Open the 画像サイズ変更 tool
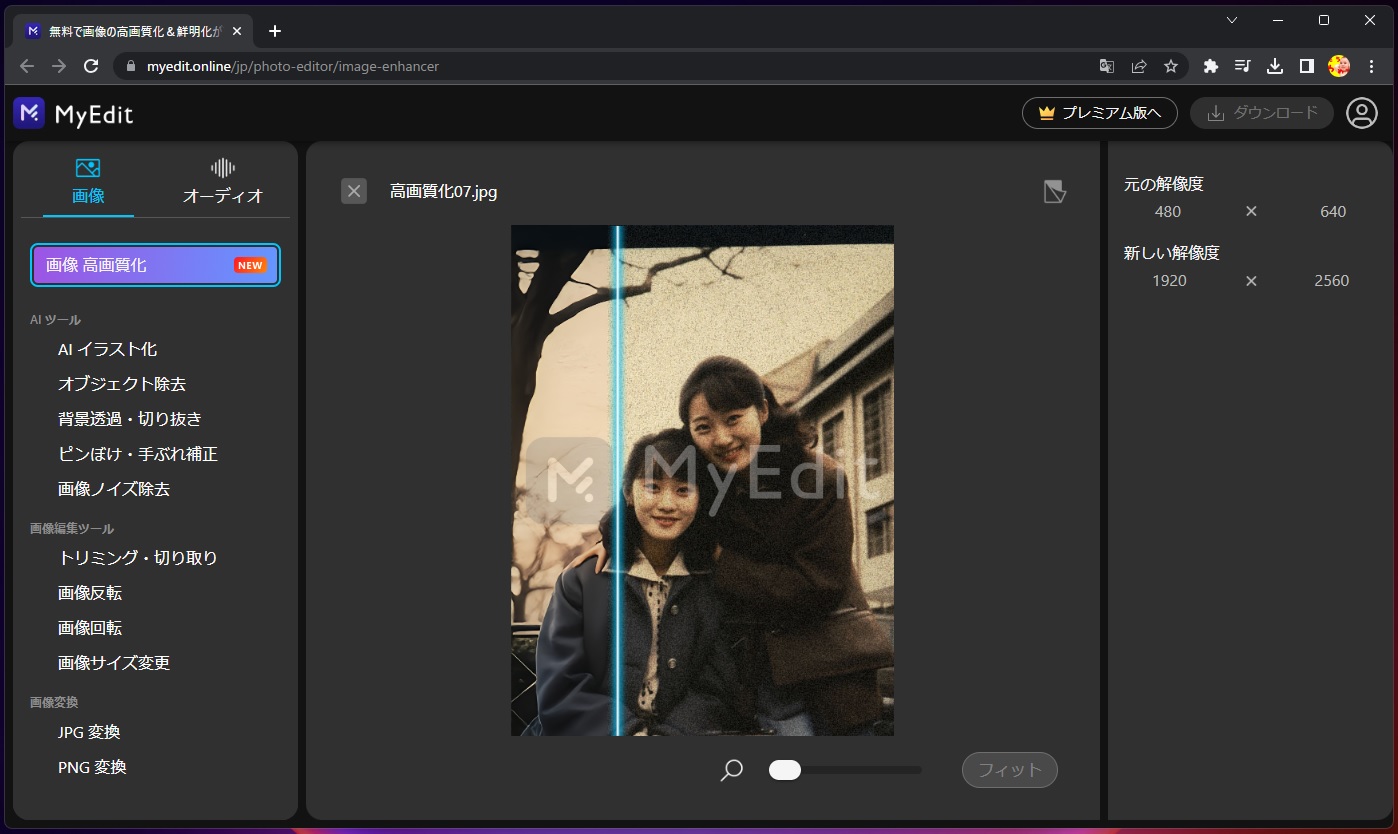Screen dimensions: 1398x834 [113, 662]
